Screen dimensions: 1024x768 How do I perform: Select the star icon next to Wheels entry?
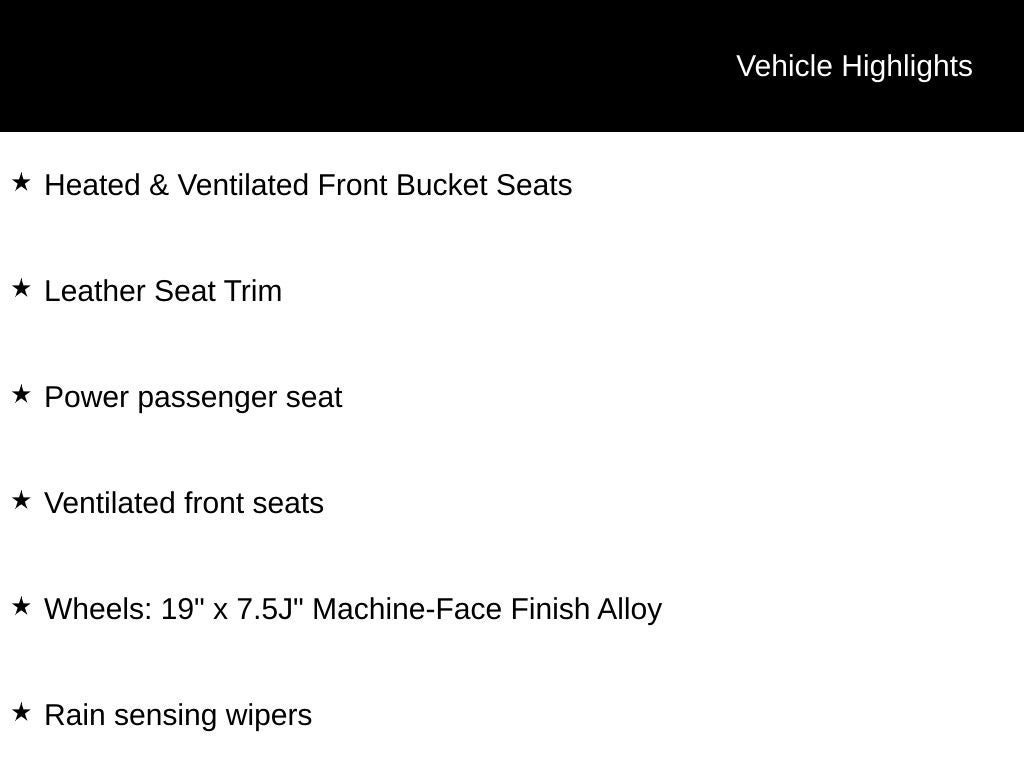pyautogui.click(x=22, y=607)
